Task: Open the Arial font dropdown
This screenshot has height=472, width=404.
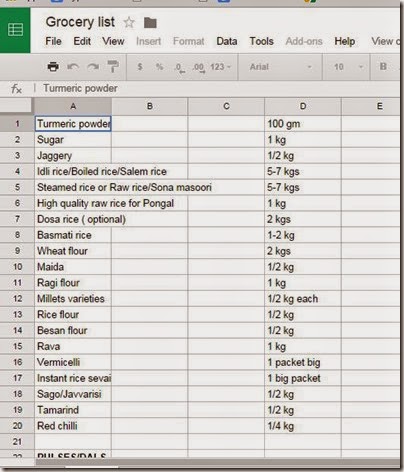Action: (x=281, y=67)
